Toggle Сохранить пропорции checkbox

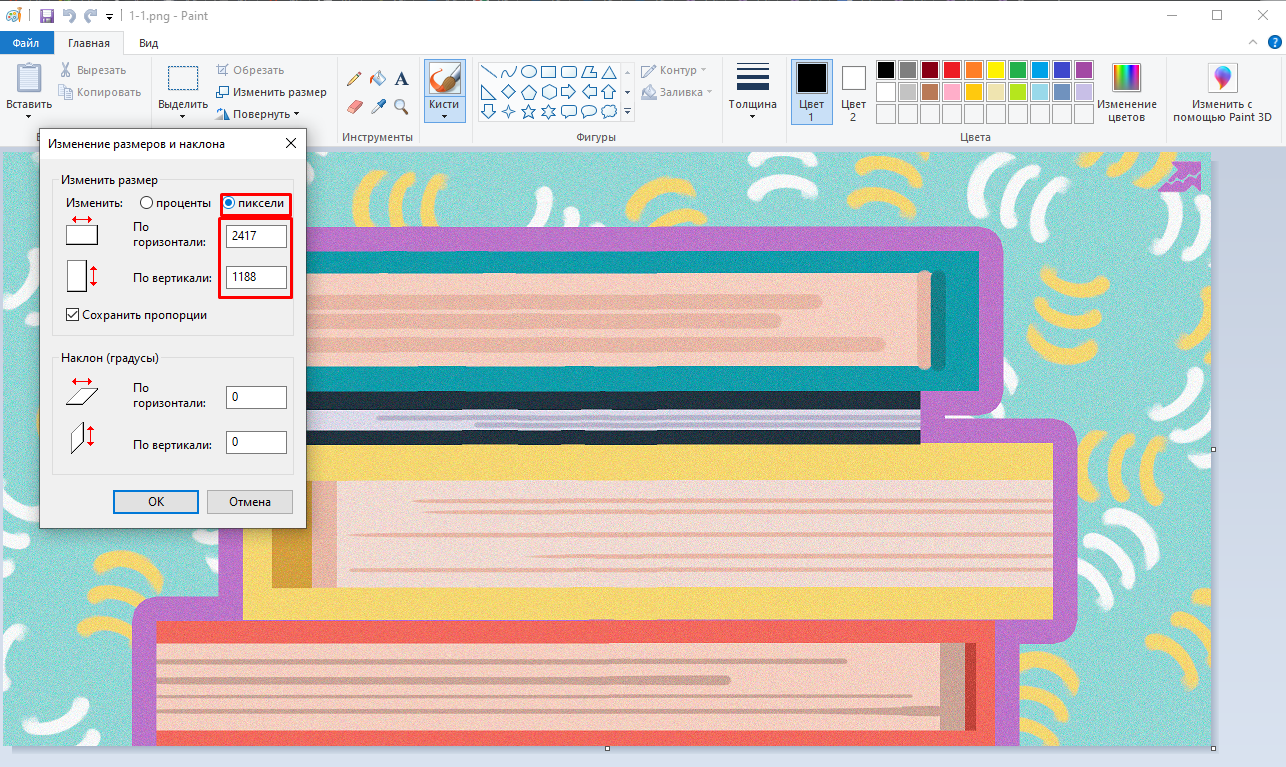(72, 315)
